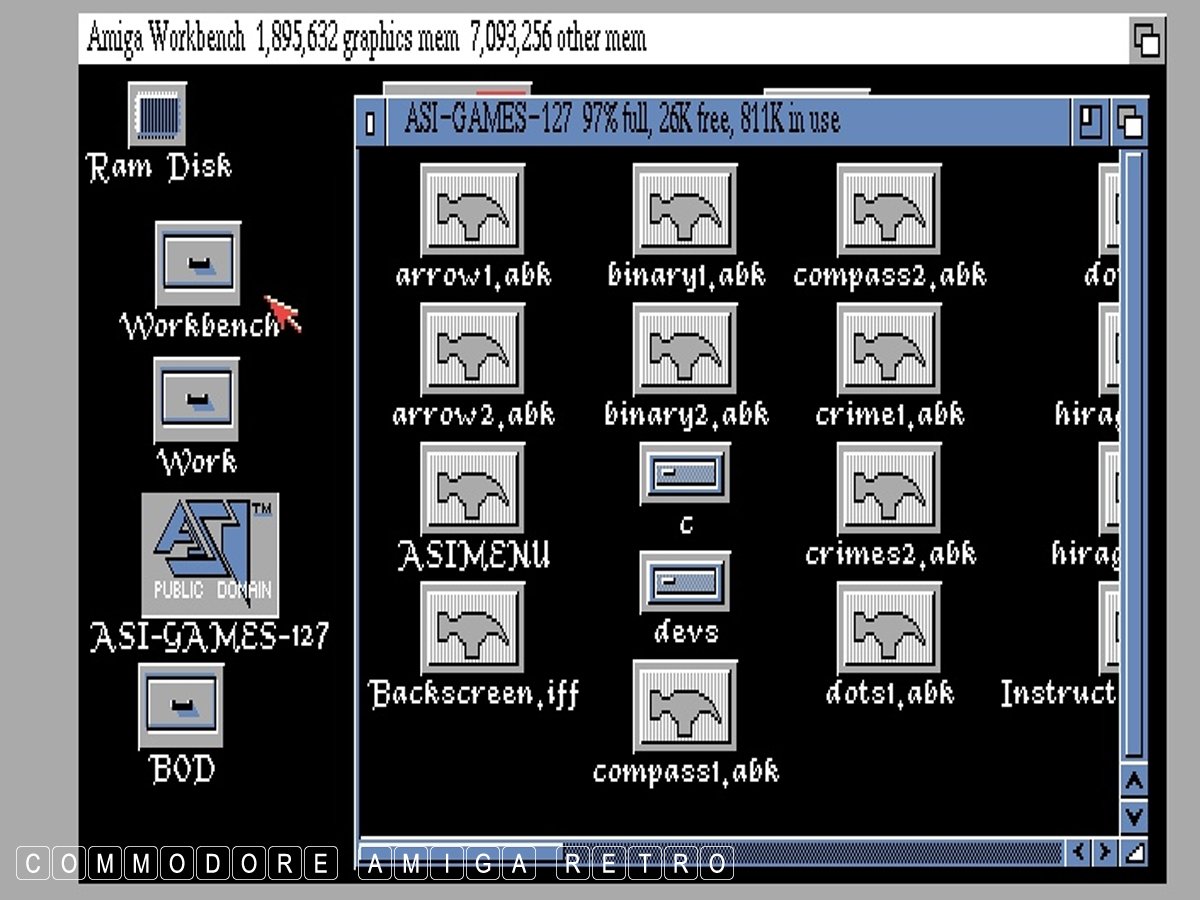Open the Ram Disk icon

coord(157,114)
